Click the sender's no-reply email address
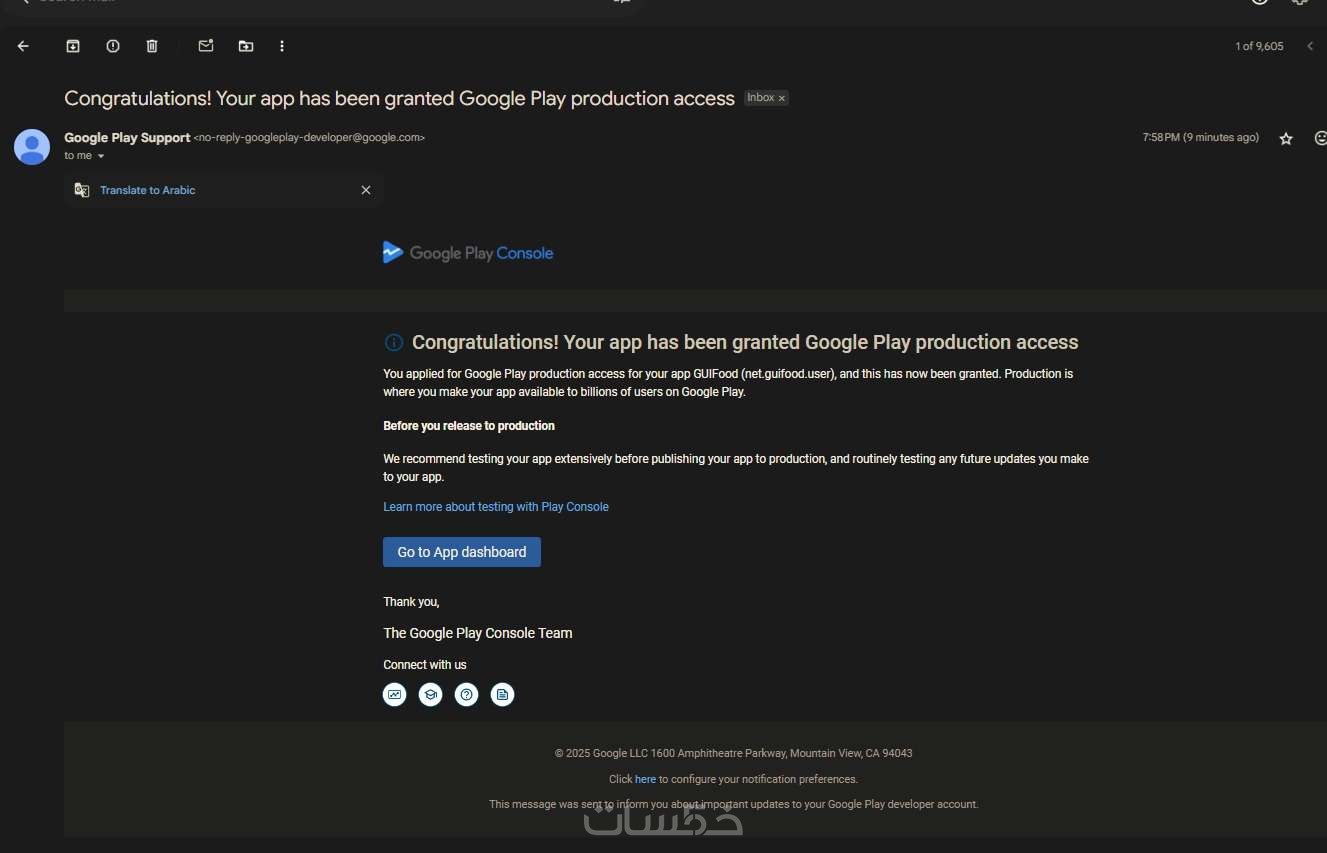This screenshot has width=1327, height=853. 309,138
